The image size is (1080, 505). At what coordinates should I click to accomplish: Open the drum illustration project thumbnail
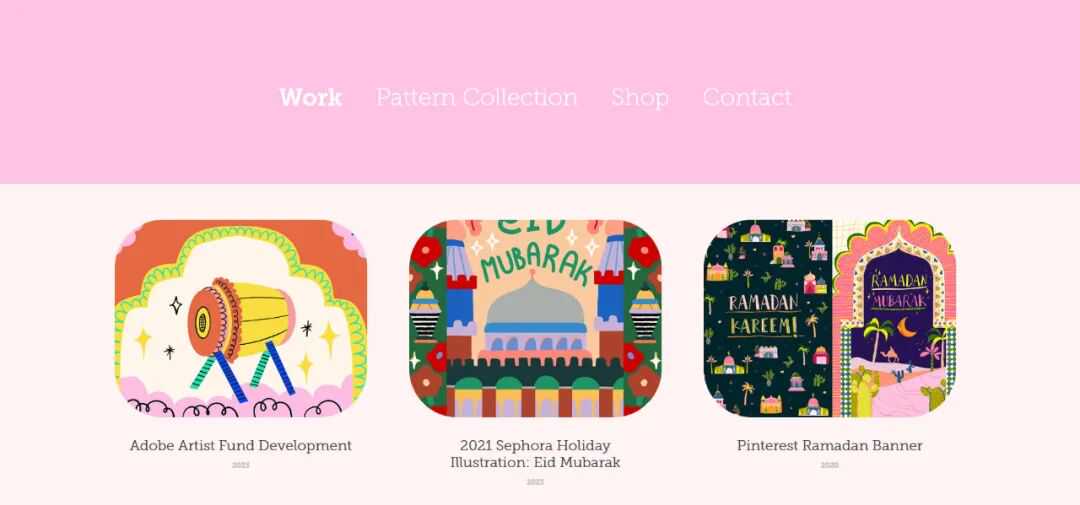[x=240, y=318]
